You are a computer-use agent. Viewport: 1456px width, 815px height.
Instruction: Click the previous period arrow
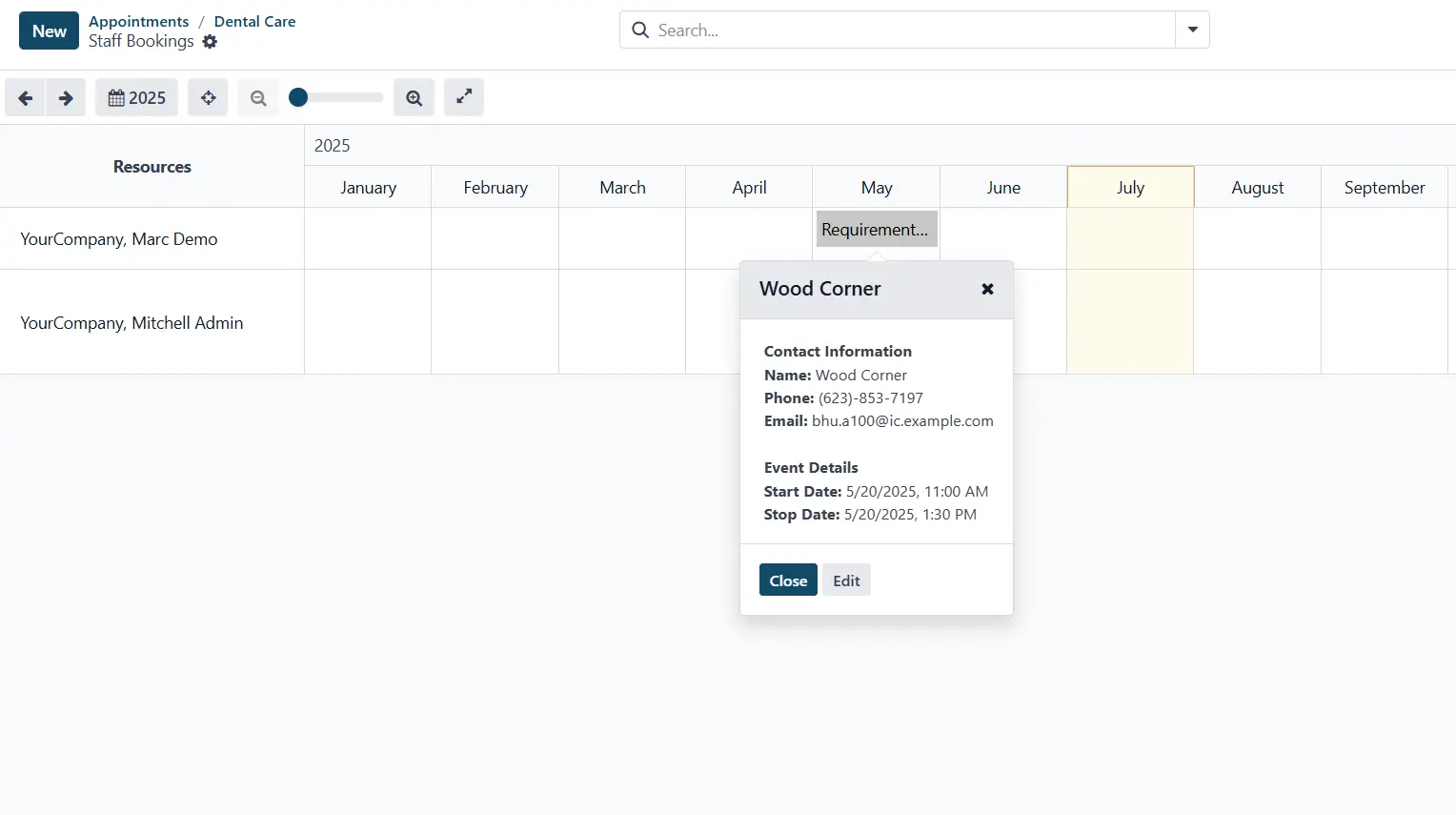(x=25, y=98)
